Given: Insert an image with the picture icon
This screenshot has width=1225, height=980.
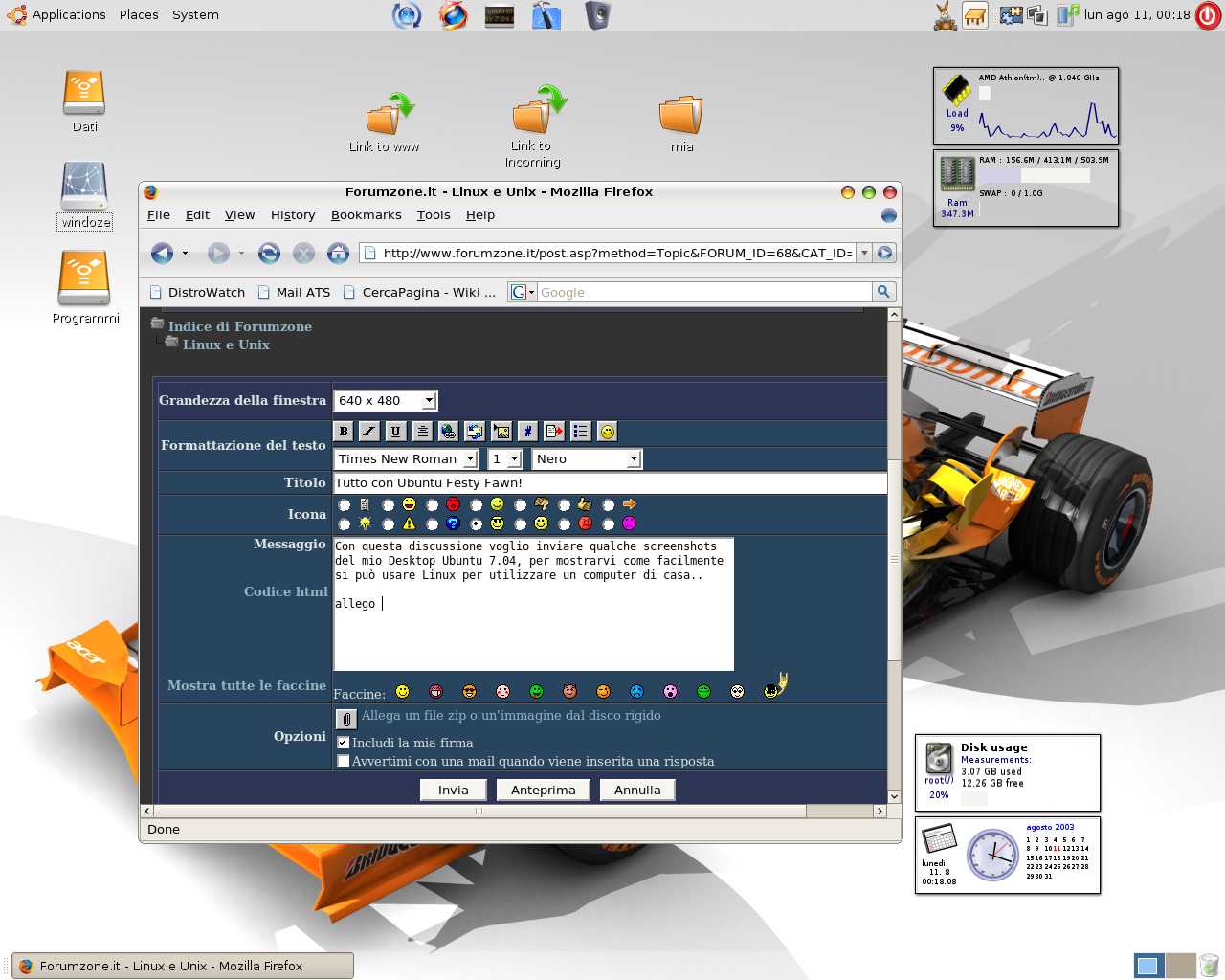Looking at the screenshot, I should click(501, 432).
